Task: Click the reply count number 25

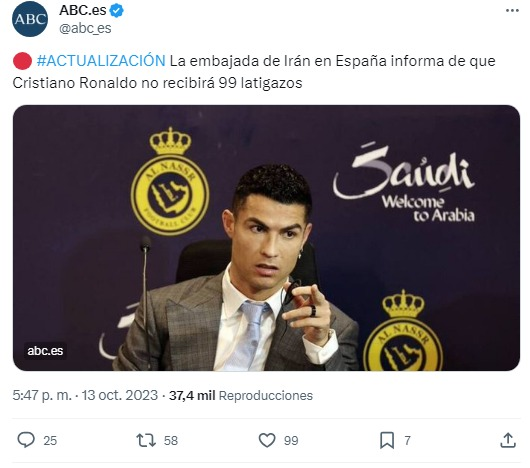Action: coord(50,441)
